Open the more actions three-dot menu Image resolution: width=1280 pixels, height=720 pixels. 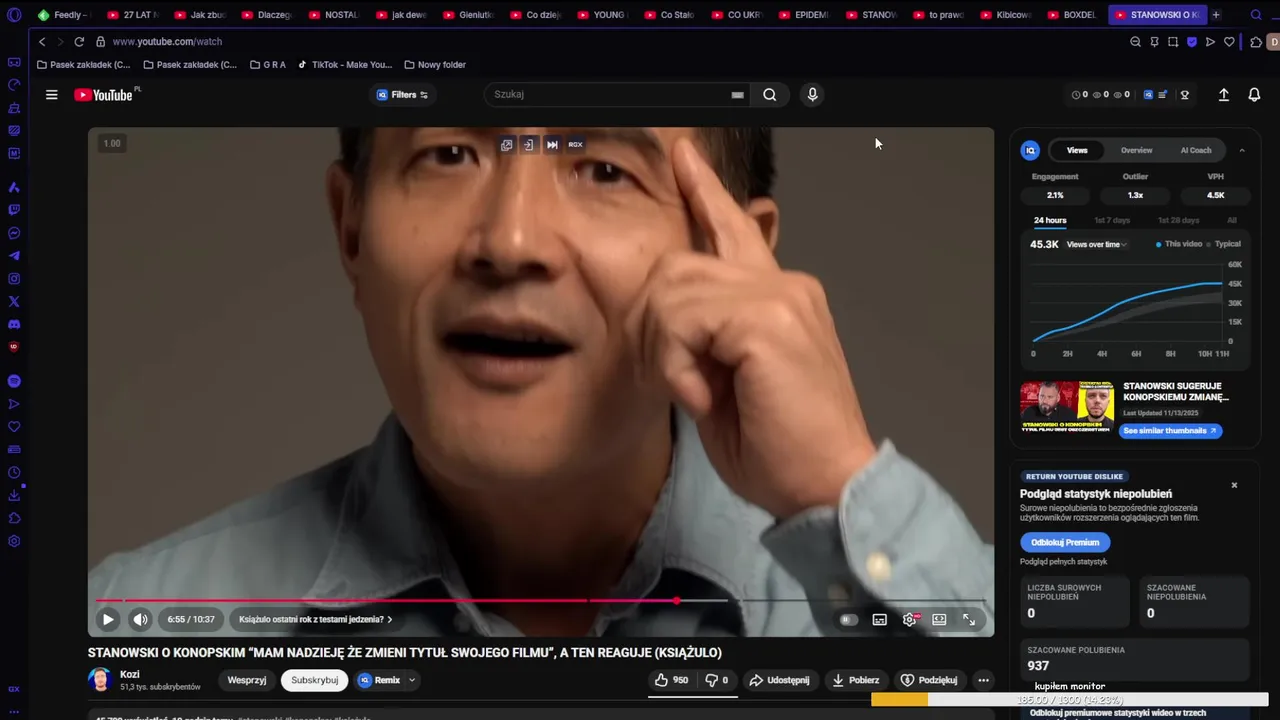[x=983, y=680]
